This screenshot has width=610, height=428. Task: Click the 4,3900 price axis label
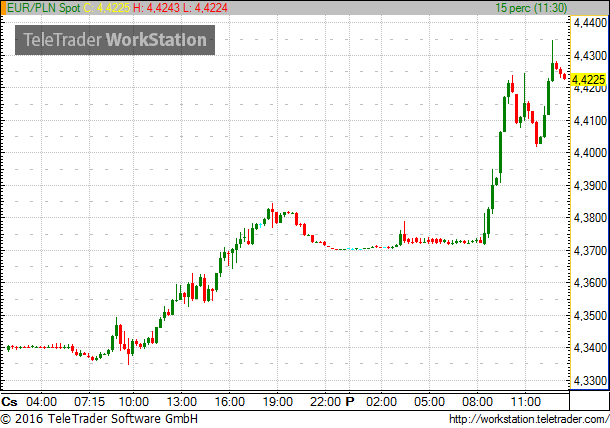click(x=590, y=186)
